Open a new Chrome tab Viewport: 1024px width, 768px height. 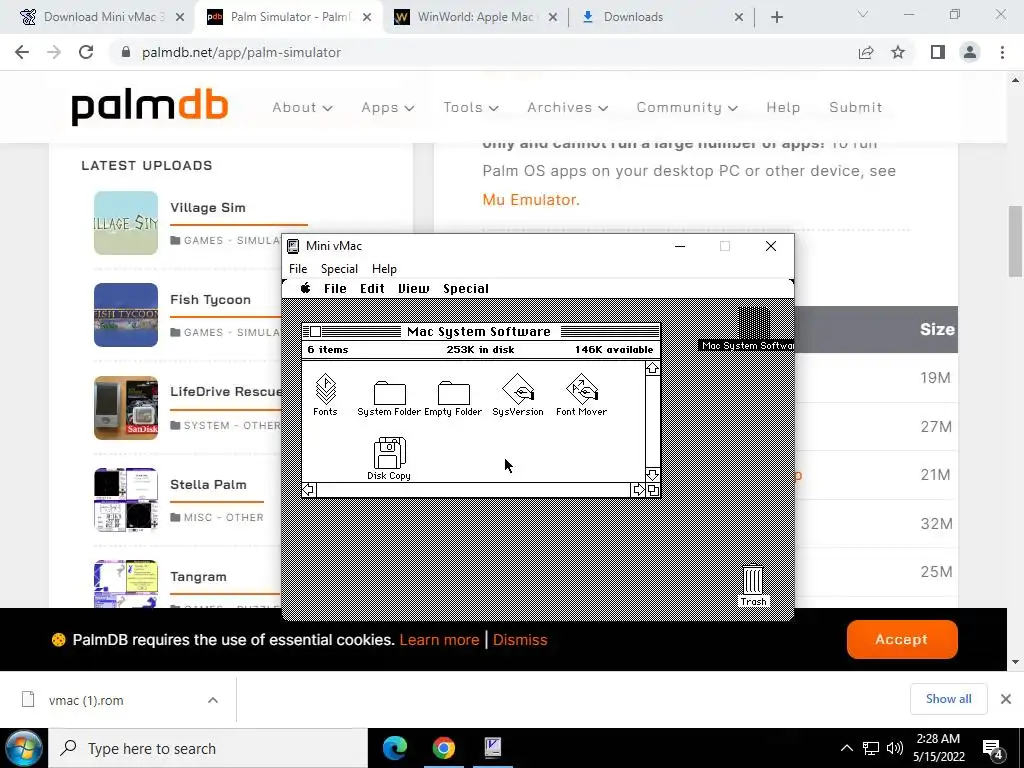point(776,17)
